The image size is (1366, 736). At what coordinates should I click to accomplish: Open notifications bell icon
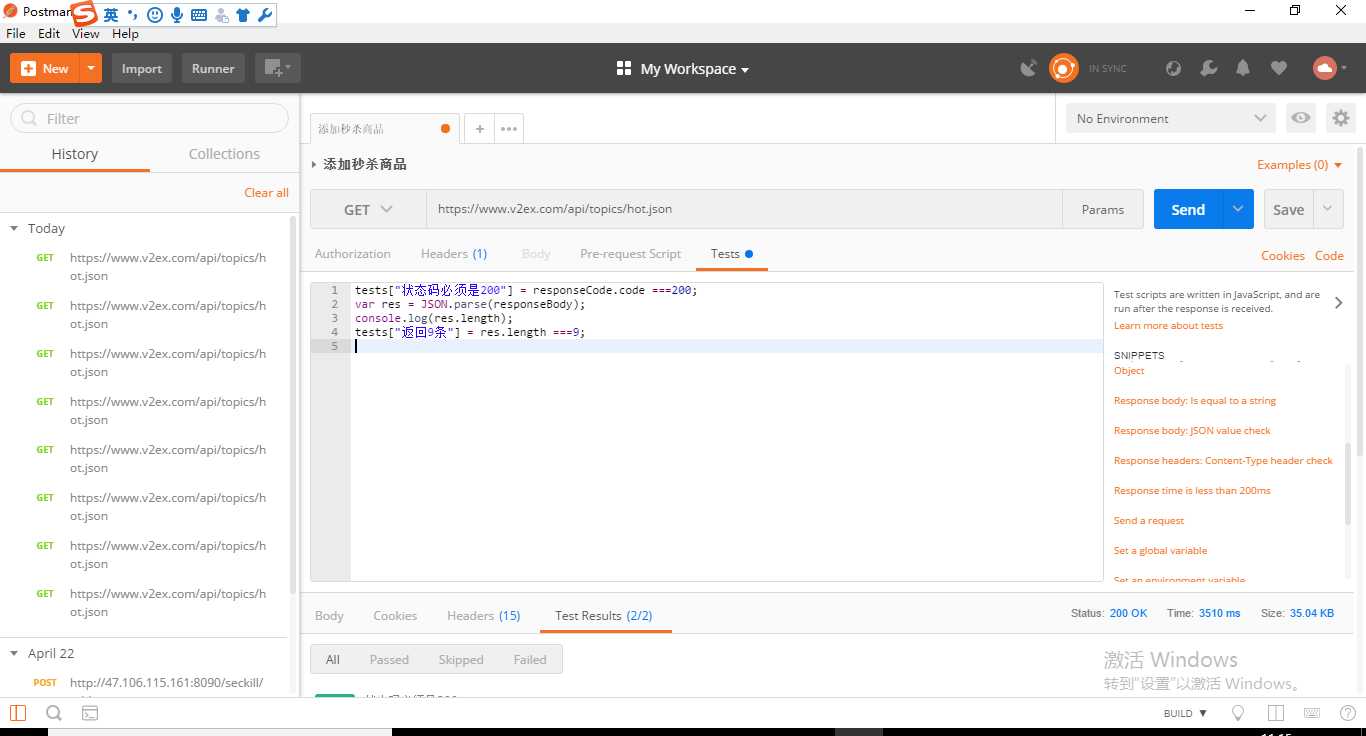1243,68
